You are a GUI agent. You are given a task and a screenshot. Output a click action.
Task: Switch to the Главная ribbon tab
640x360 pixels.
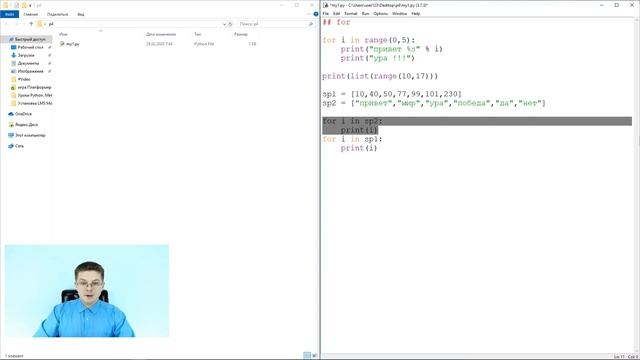pyautogui.click(x=31, y=14)
